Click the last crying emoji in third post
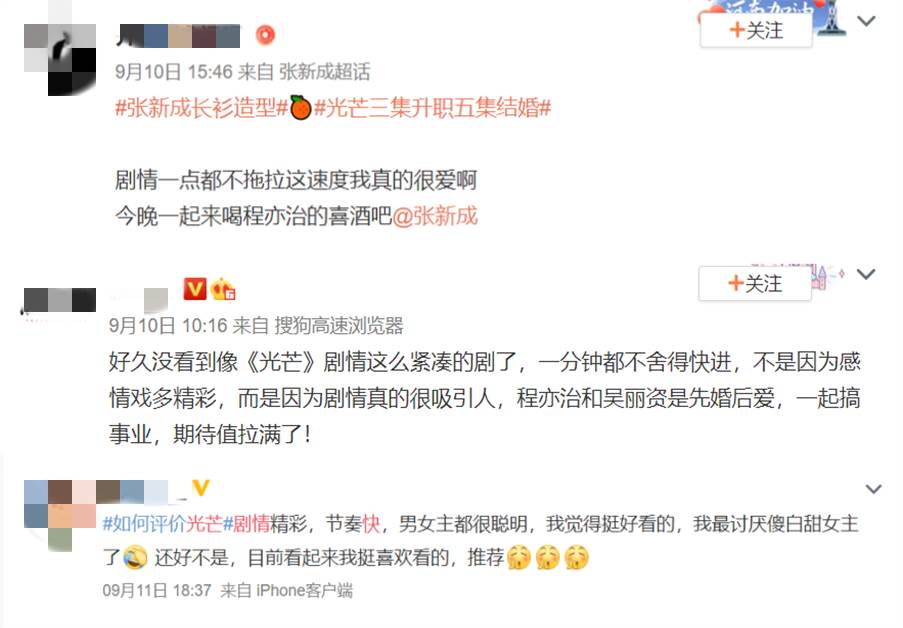Screen dimensions: 903x628 [576, 557]
